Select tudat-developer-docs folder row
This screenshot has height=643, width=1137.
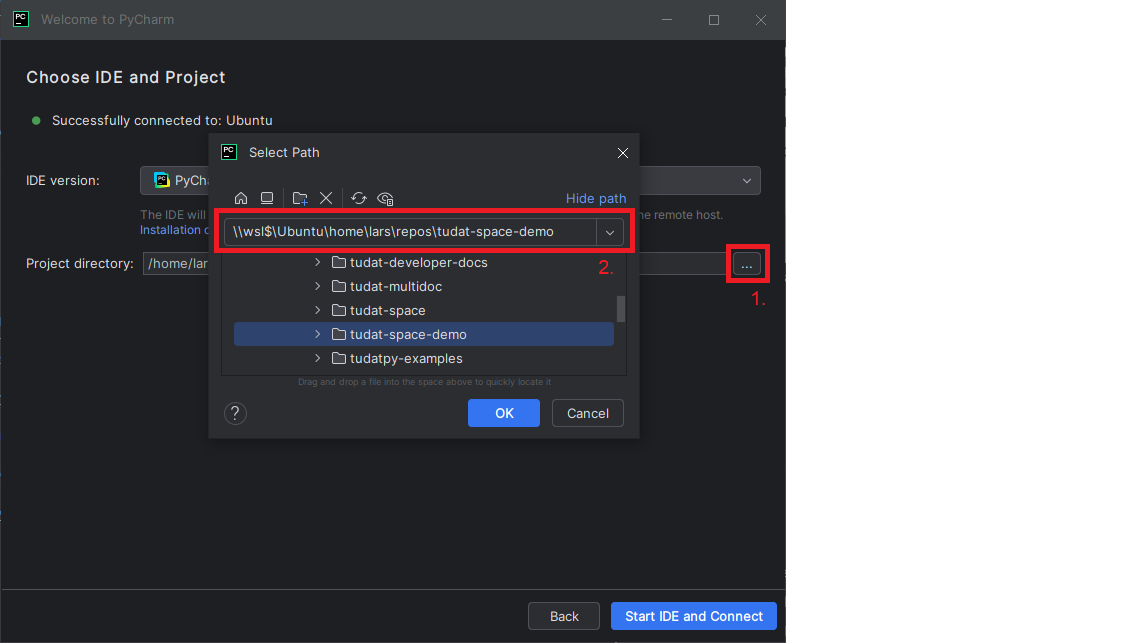[x=423, y=262]
